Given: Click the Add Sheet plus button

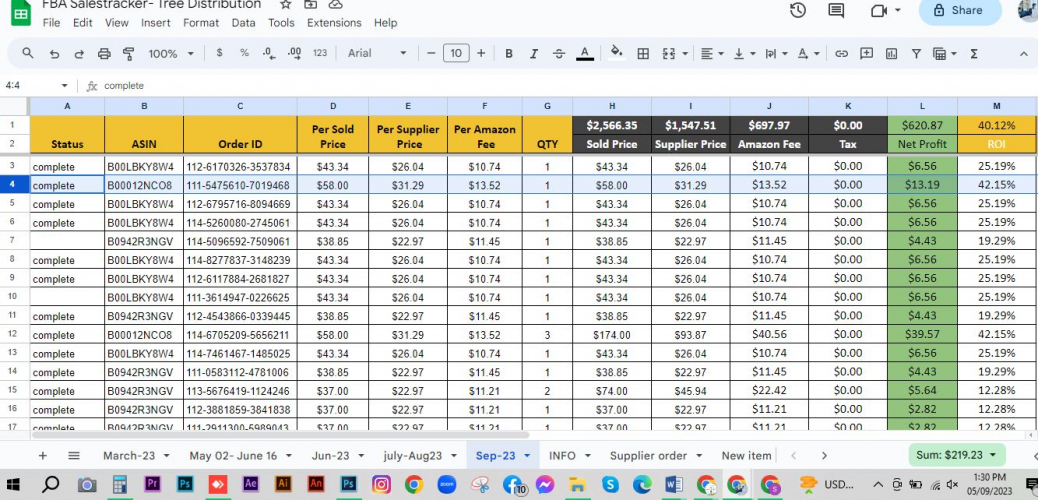Looking at the screenshot, I should point(42,456).
